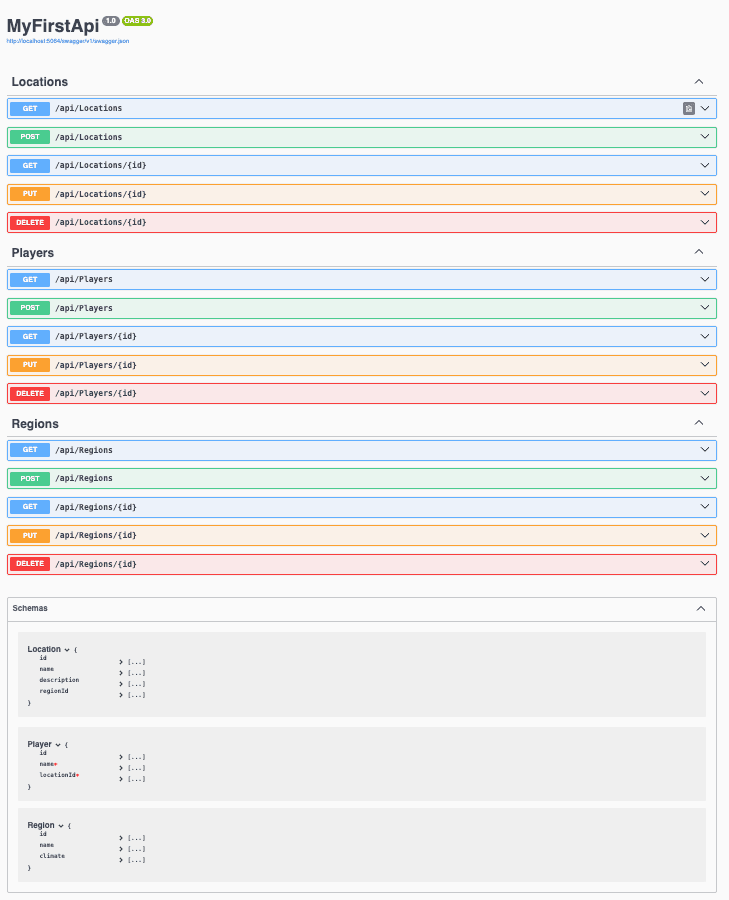Open GET /api/Regions/{id} via its arrow
The width and height of the screenshot is (729, 900).
click(705, 507)
